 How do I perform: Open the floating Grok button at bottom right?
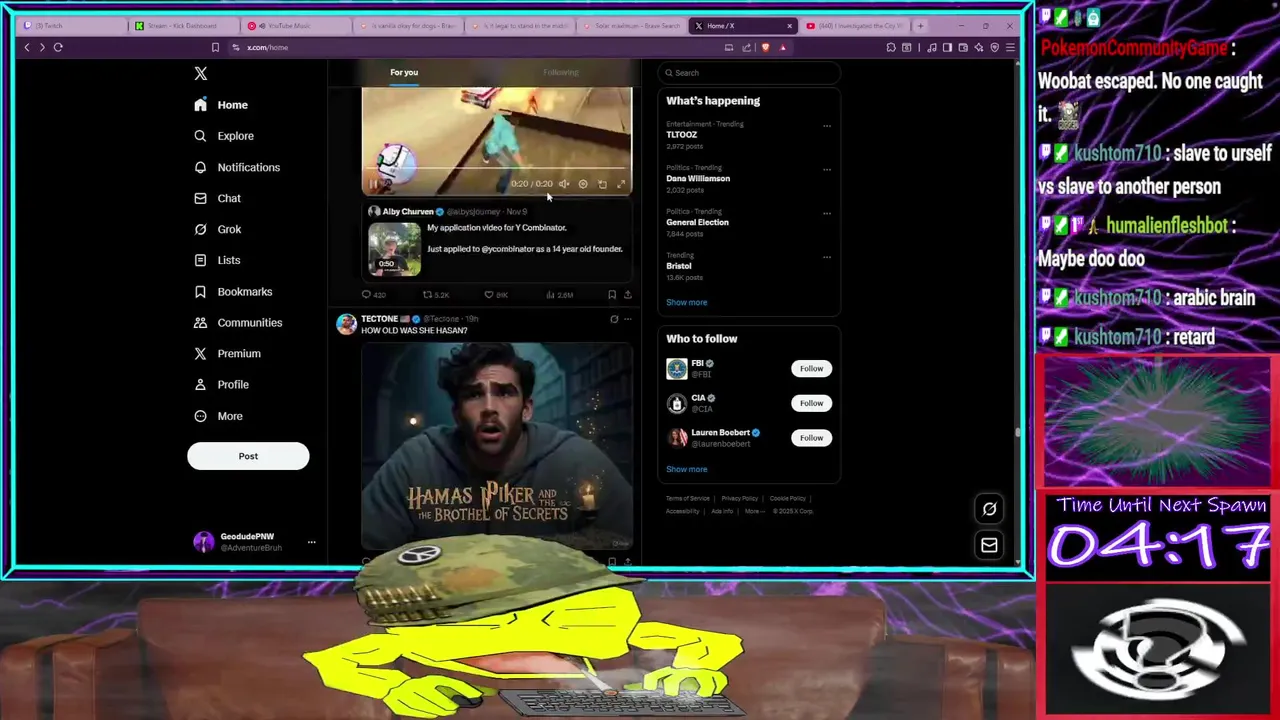point(989,509)
